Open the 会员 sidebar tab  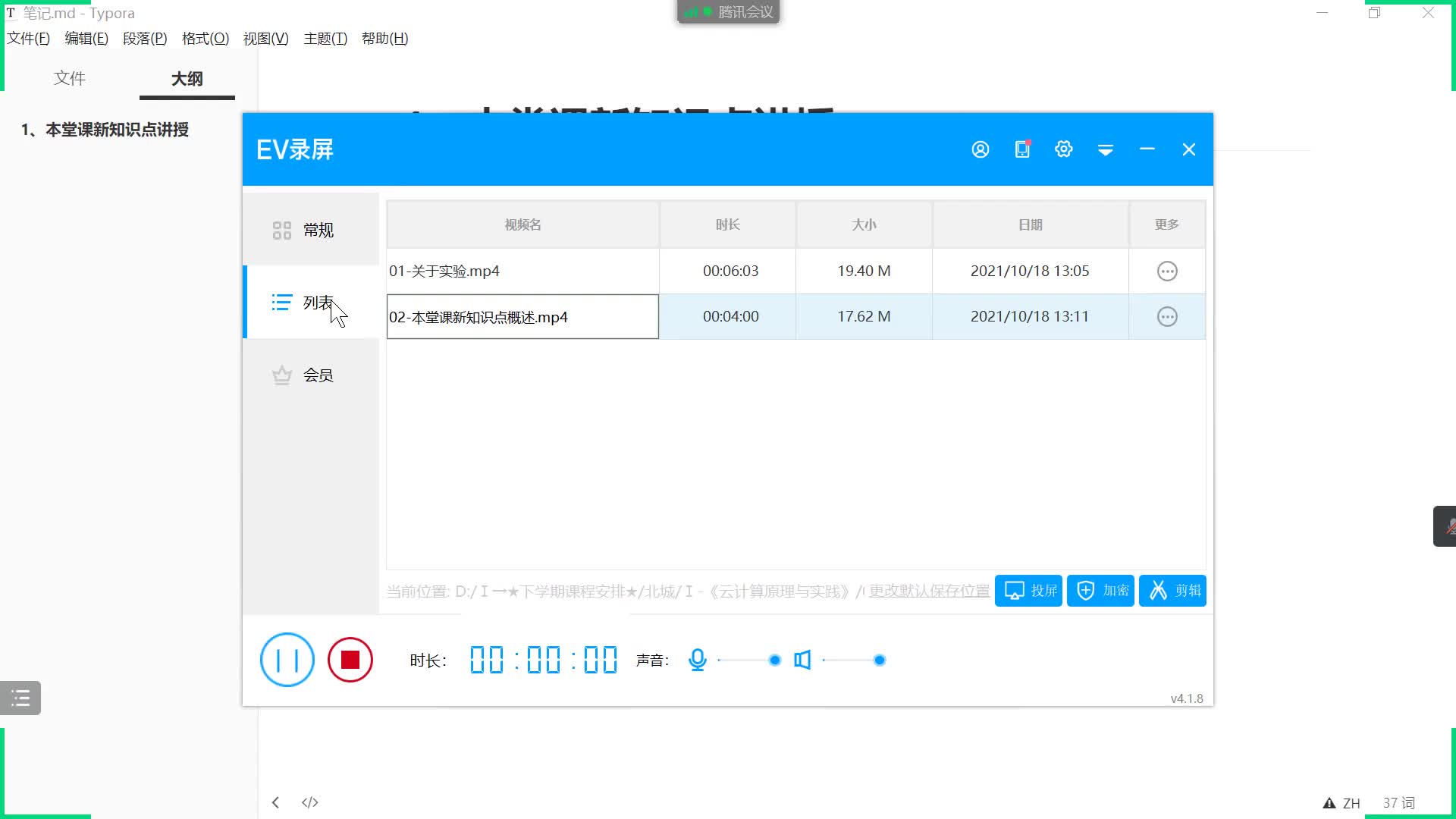pyautogui.click(x=311, y=375)
